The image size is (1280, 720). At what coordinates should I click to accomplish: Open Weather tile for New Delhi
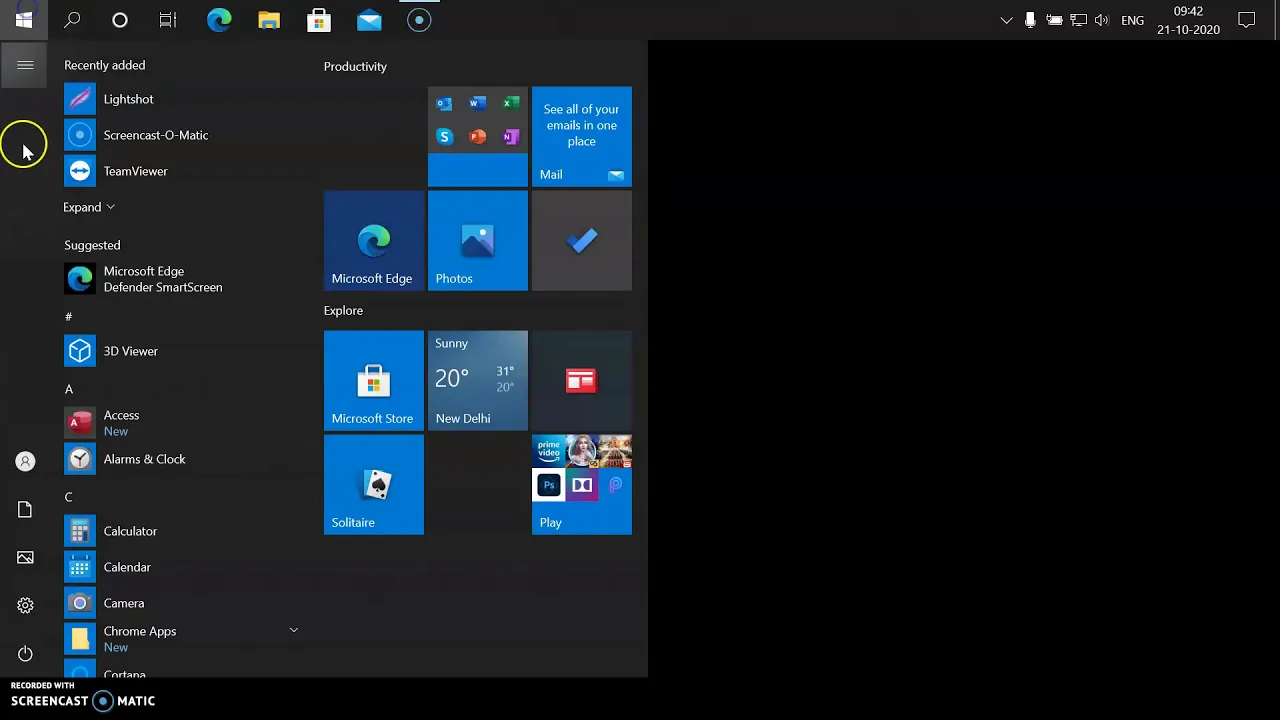(x=478, y=381)
